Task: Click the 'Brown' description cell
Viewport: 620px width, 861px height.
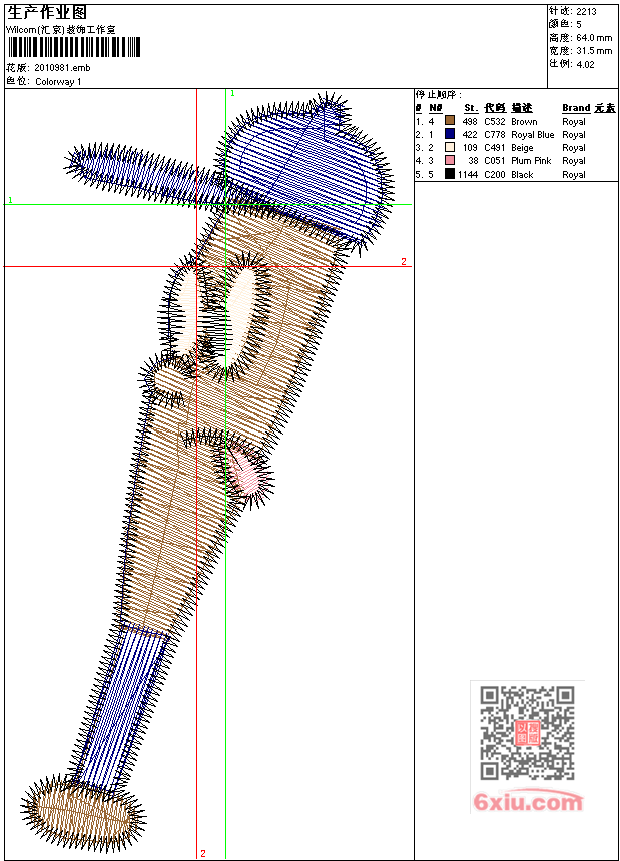Action: click(524, 121)
